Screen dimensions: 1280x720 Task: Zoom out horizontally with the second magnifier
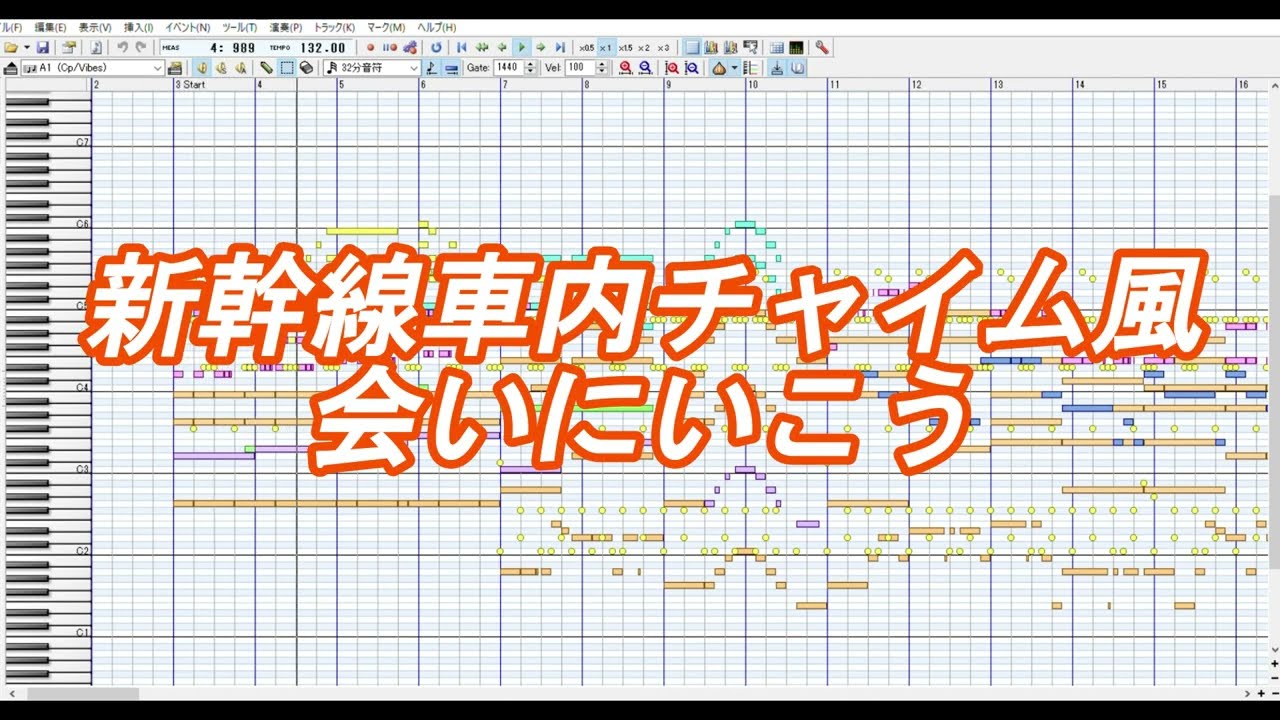(x=645, y=67)
